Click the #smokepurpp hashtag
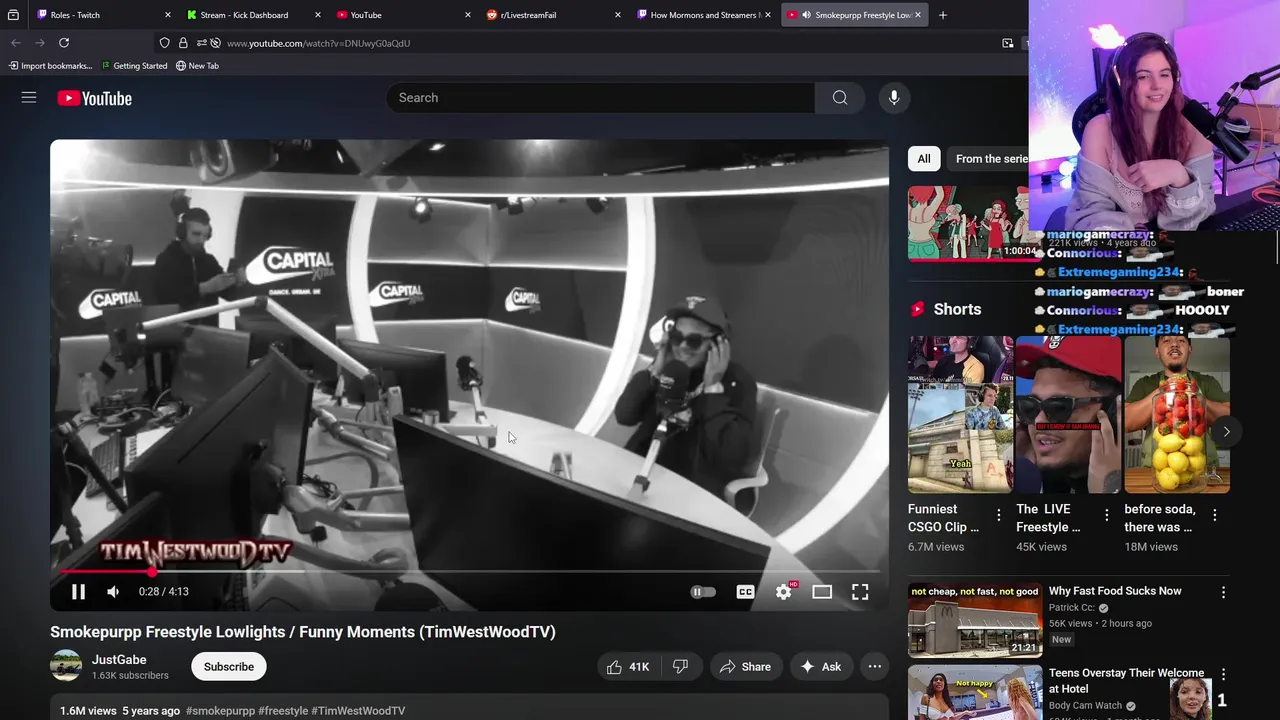 point(220,711)
